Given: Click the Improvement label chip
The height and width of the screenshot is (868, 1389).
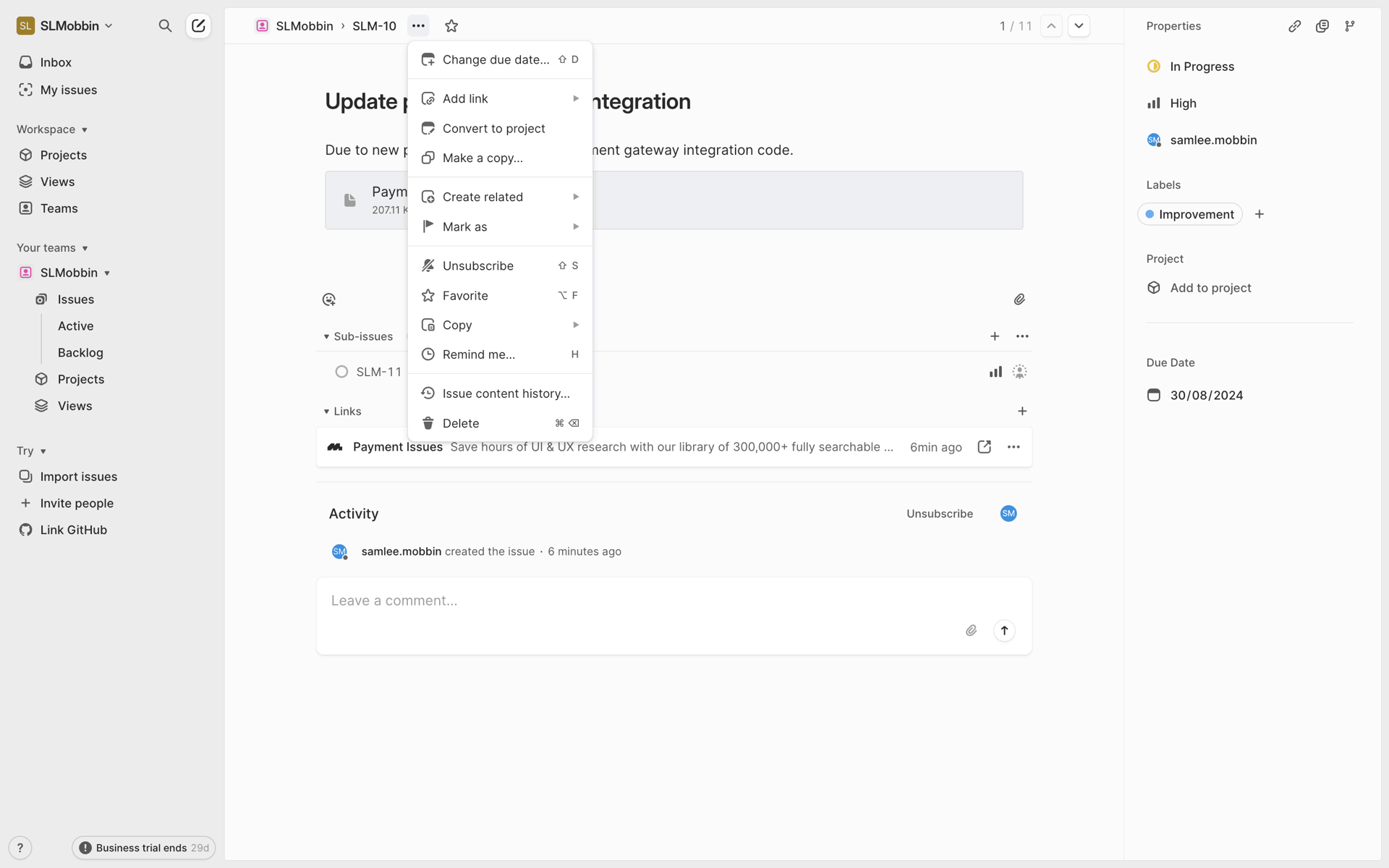Looking at the screenshot, I should [1189, 214].
